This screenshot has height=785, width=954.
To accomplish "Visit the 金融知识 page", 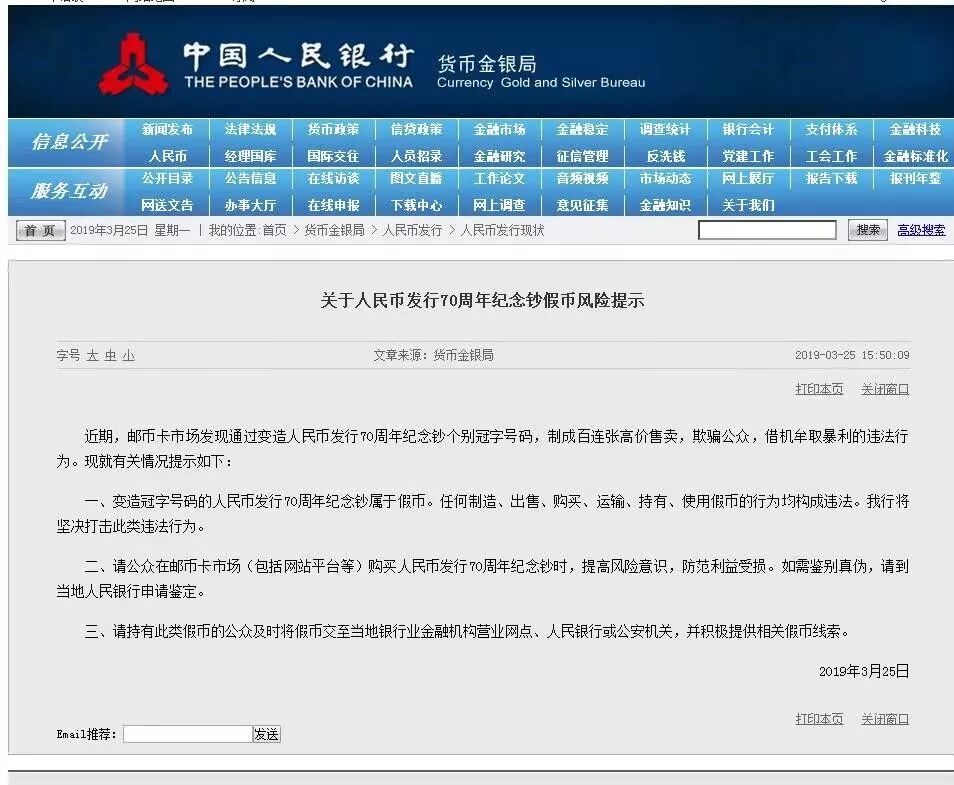I will pyautogui.click(x=665, y=205).
